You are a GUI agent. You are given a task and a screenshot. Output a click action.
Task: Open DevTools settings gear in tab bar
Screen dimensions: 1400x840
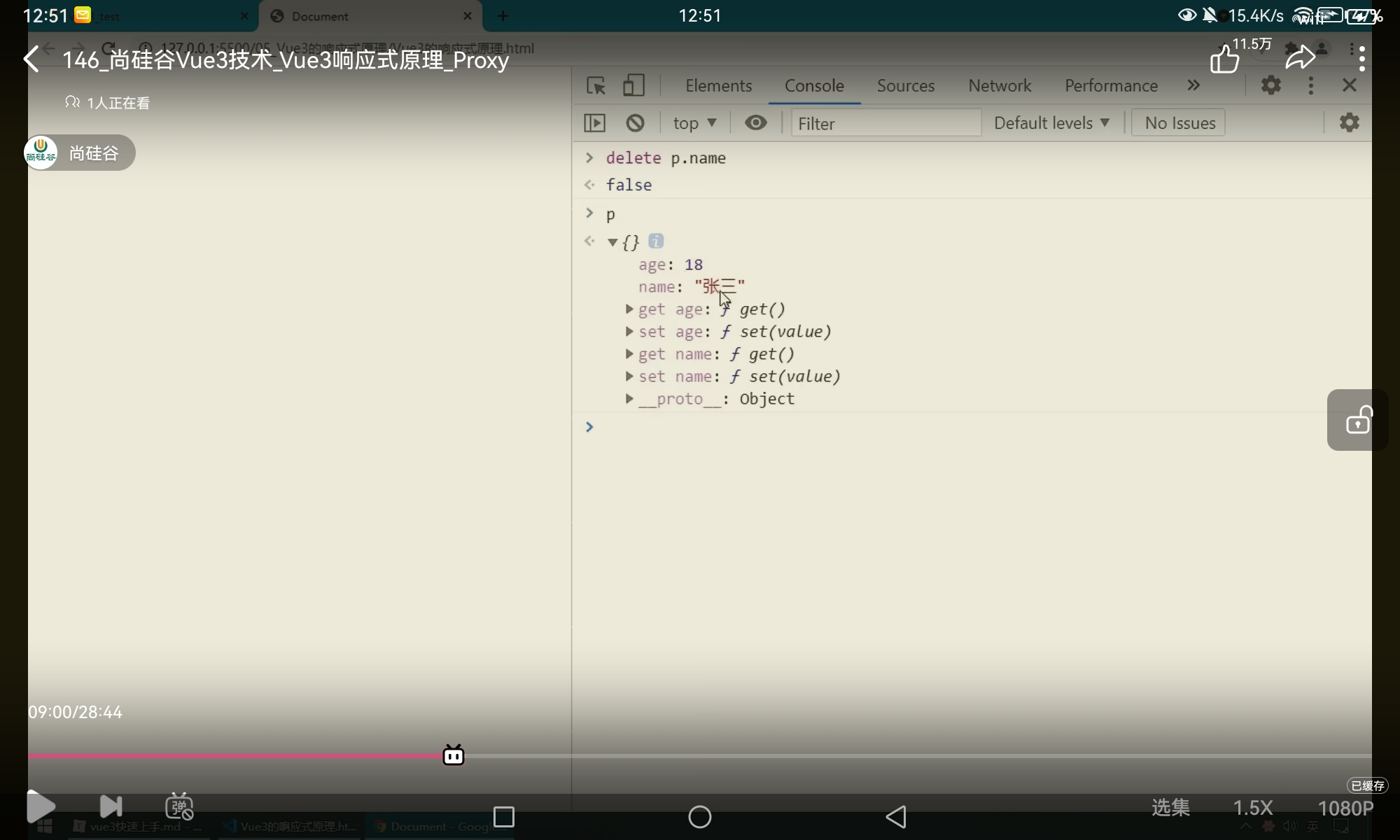pyautogui.click(x=1270, y=85)
